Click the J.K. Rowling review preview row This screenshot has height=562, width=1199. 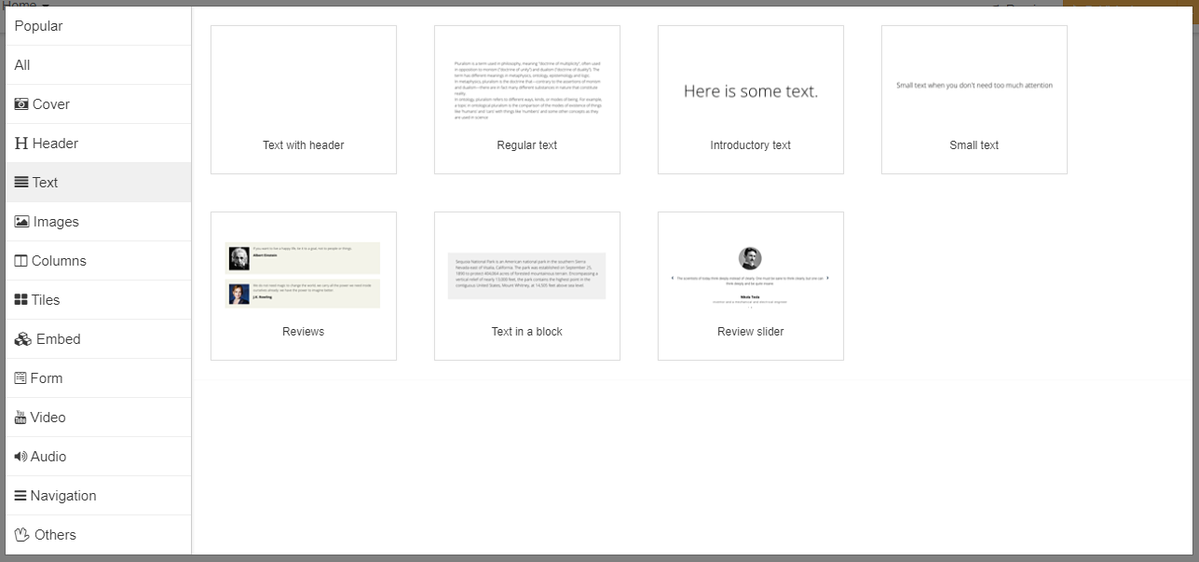pos(304,294)
